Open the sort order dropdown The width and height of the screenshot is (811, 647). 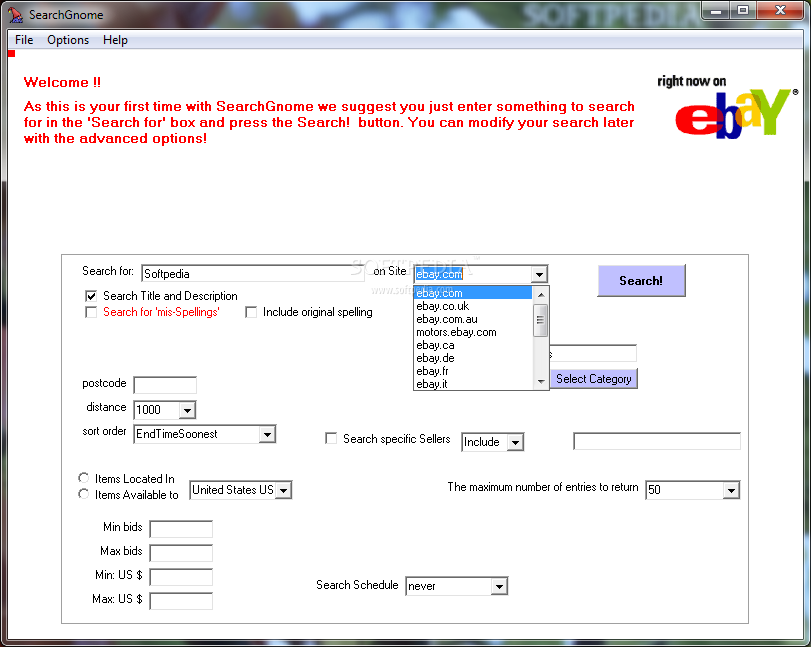267,434
